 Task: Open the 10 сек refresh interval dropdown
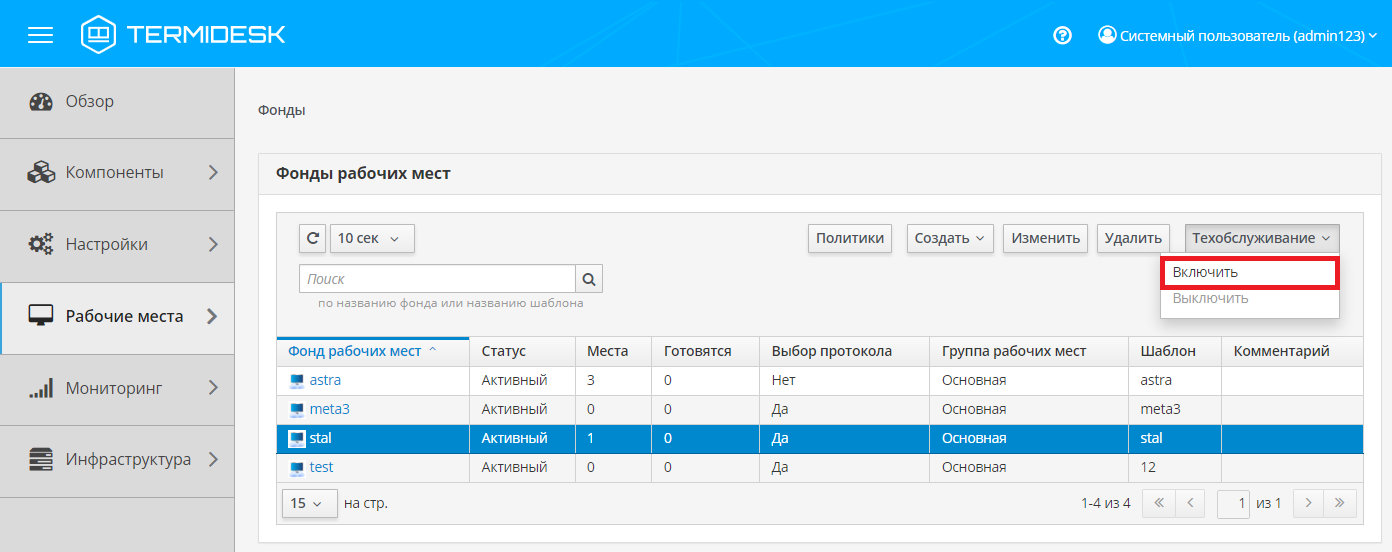pyautogui.click(x=372, y=239)
